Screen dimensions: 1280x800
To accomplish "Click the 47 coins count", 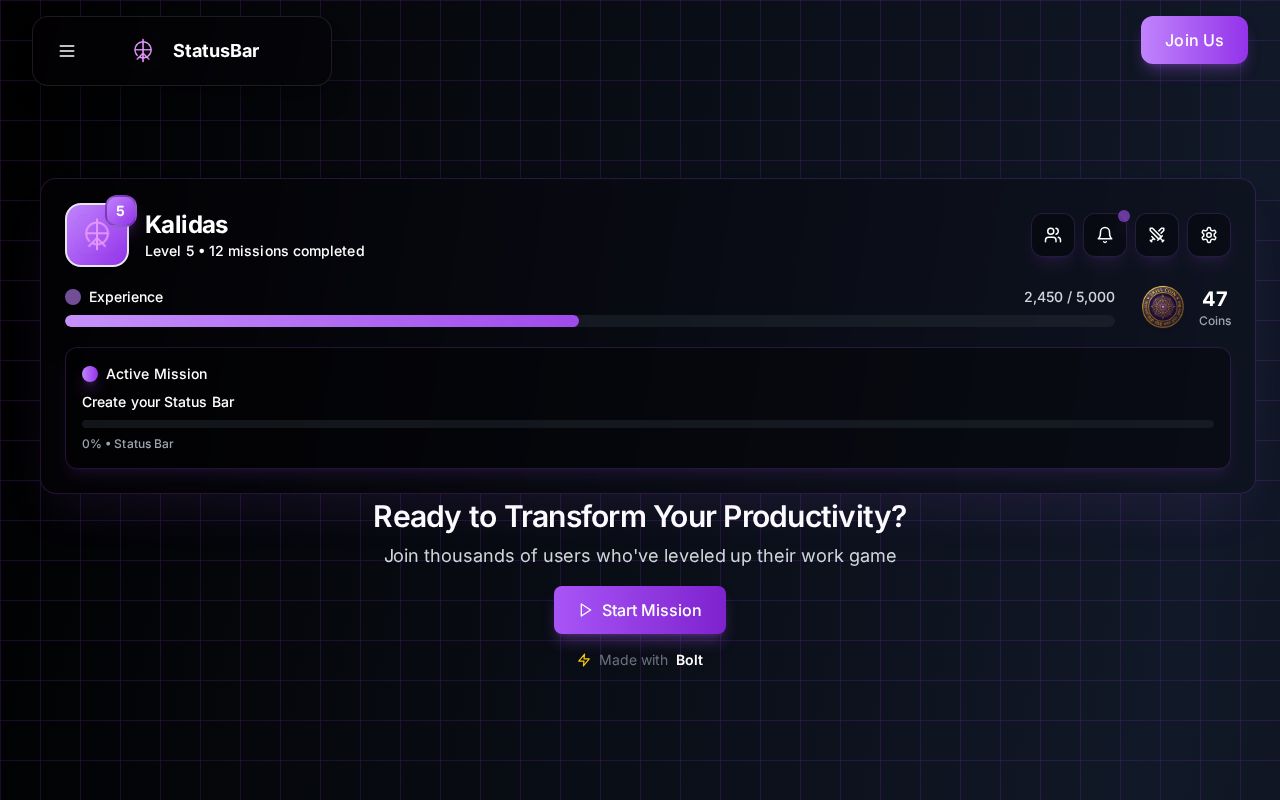I will pos(1215,299).
